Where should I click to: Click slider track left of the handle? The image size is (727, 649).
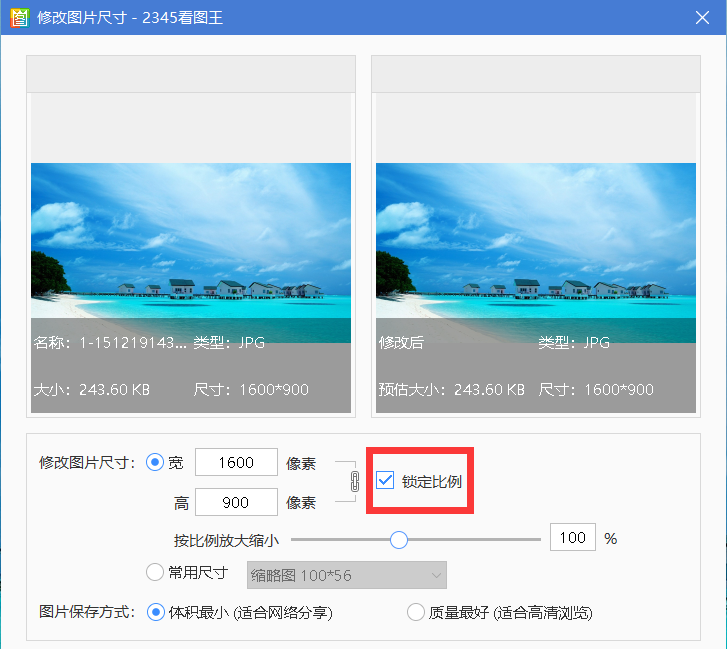(x=340, y=539)
